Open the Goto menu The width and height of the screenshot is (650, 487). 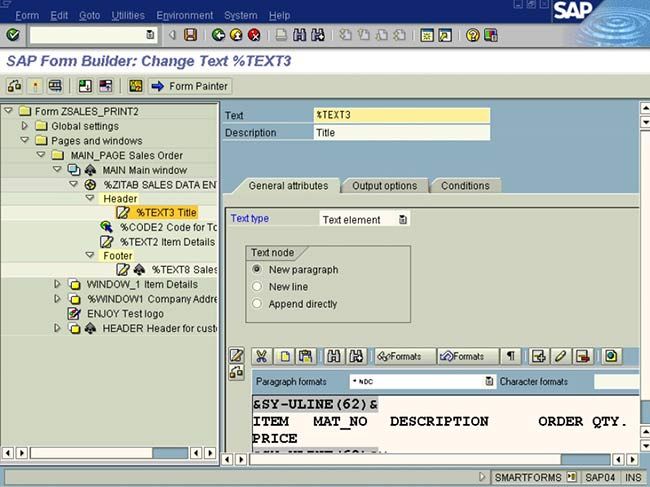click(x=90, y=15)
